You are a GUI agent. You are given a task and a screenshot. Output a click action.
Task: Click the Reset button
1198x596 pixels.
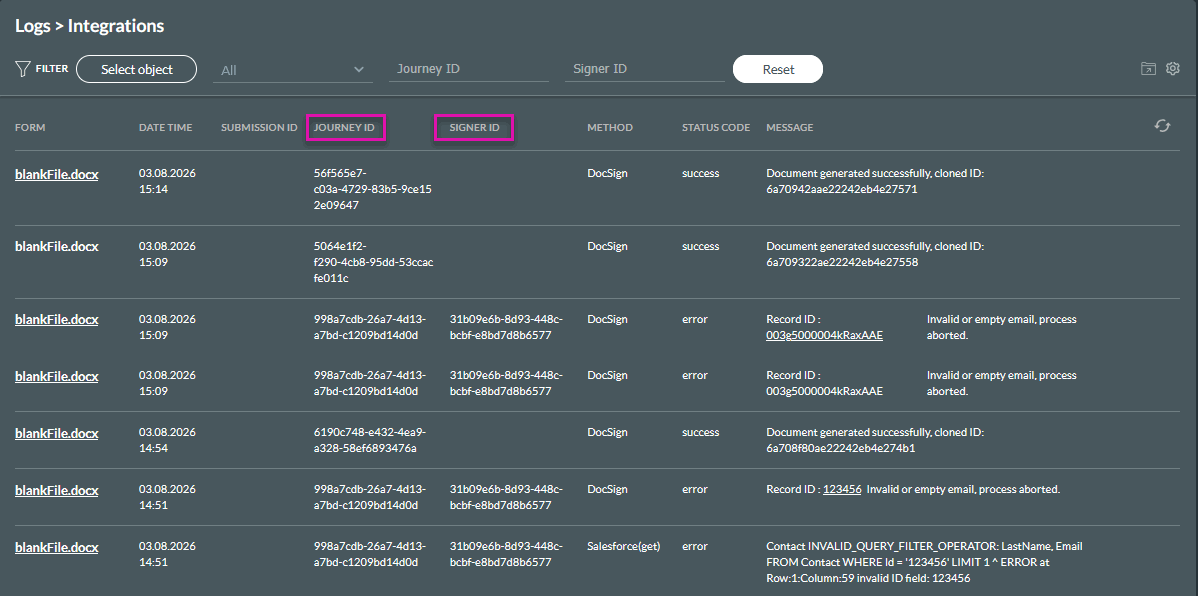point(778,70)
